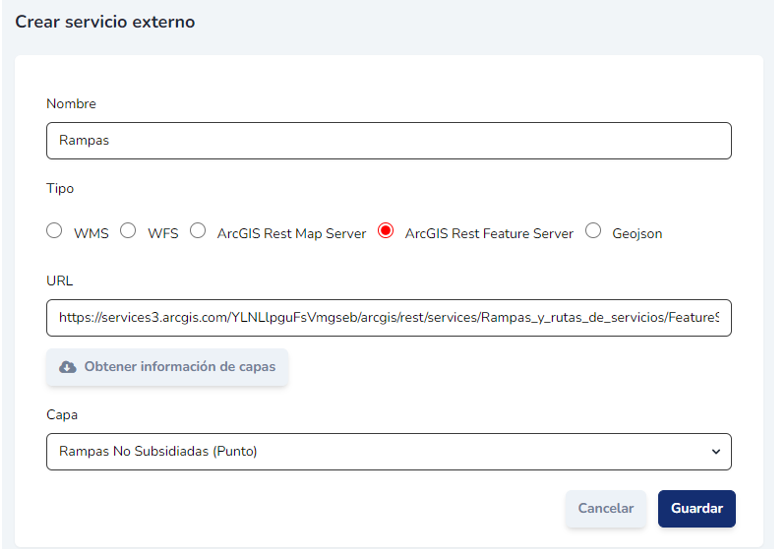Viewport: 774px width, 549px height.
Task: Save the service with Guardar
Action: (696, 508)
